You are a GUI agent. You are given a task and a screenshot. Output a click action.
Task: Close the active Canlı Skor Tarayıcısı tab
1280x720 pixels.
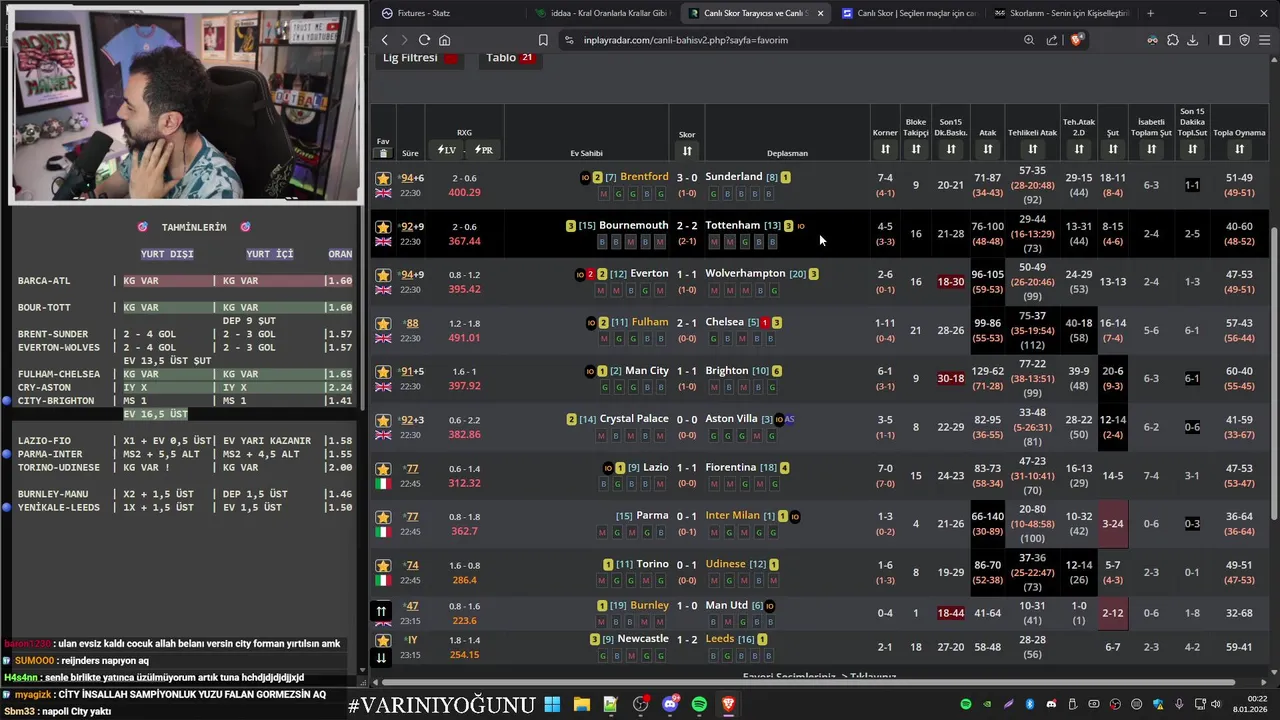click(820, 13)
